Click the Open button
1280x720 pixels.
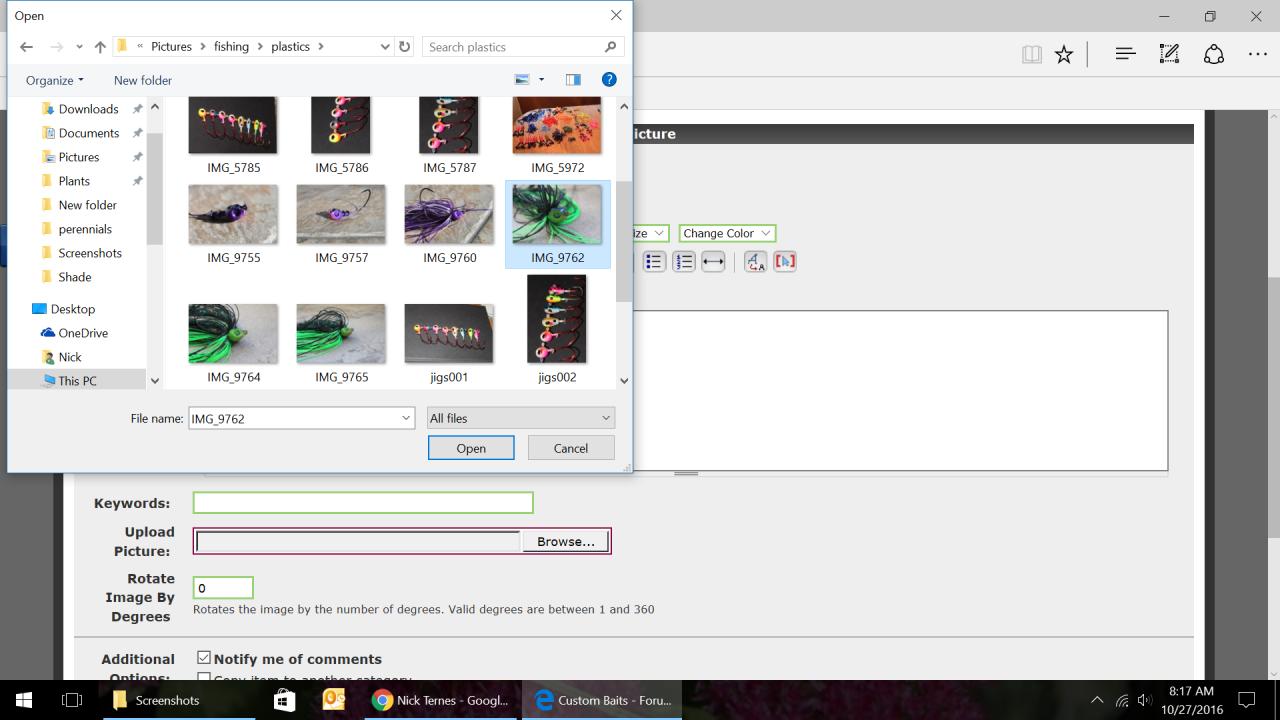(471, 448)
